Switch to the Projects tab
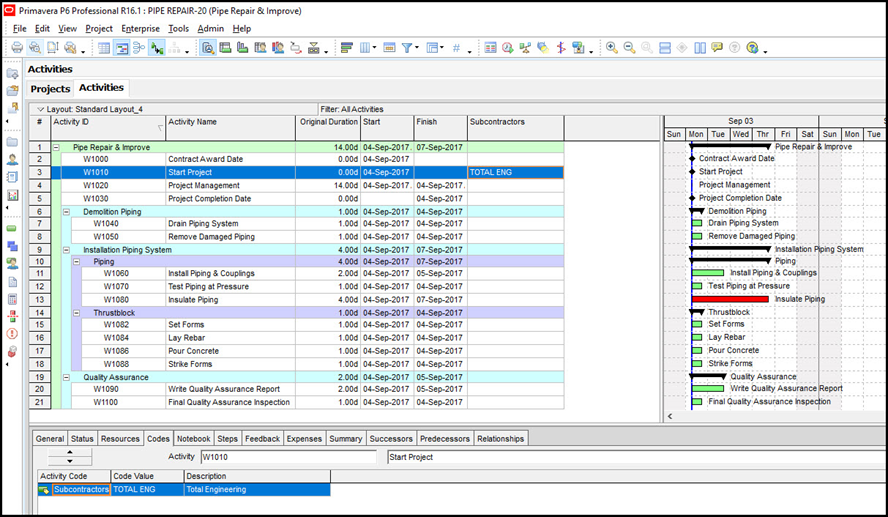The image size is (888, 517). 50,89
